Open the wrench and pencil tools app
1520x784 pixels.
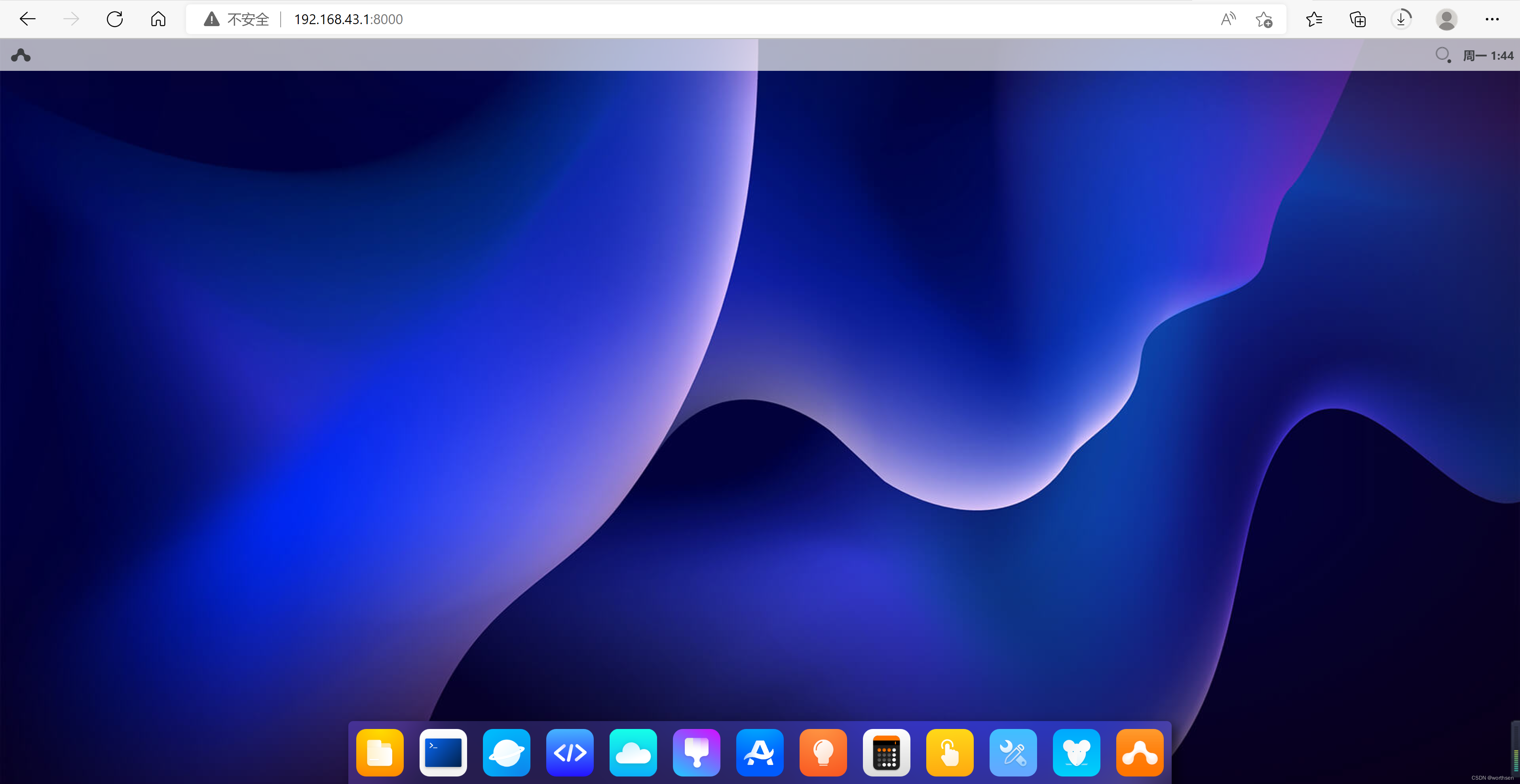[1013, 752]
